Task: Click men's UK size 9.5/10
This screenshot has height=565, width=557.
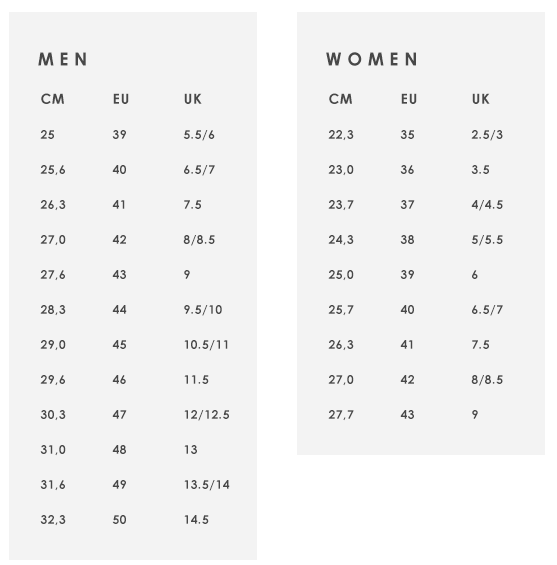Action: 203,310
